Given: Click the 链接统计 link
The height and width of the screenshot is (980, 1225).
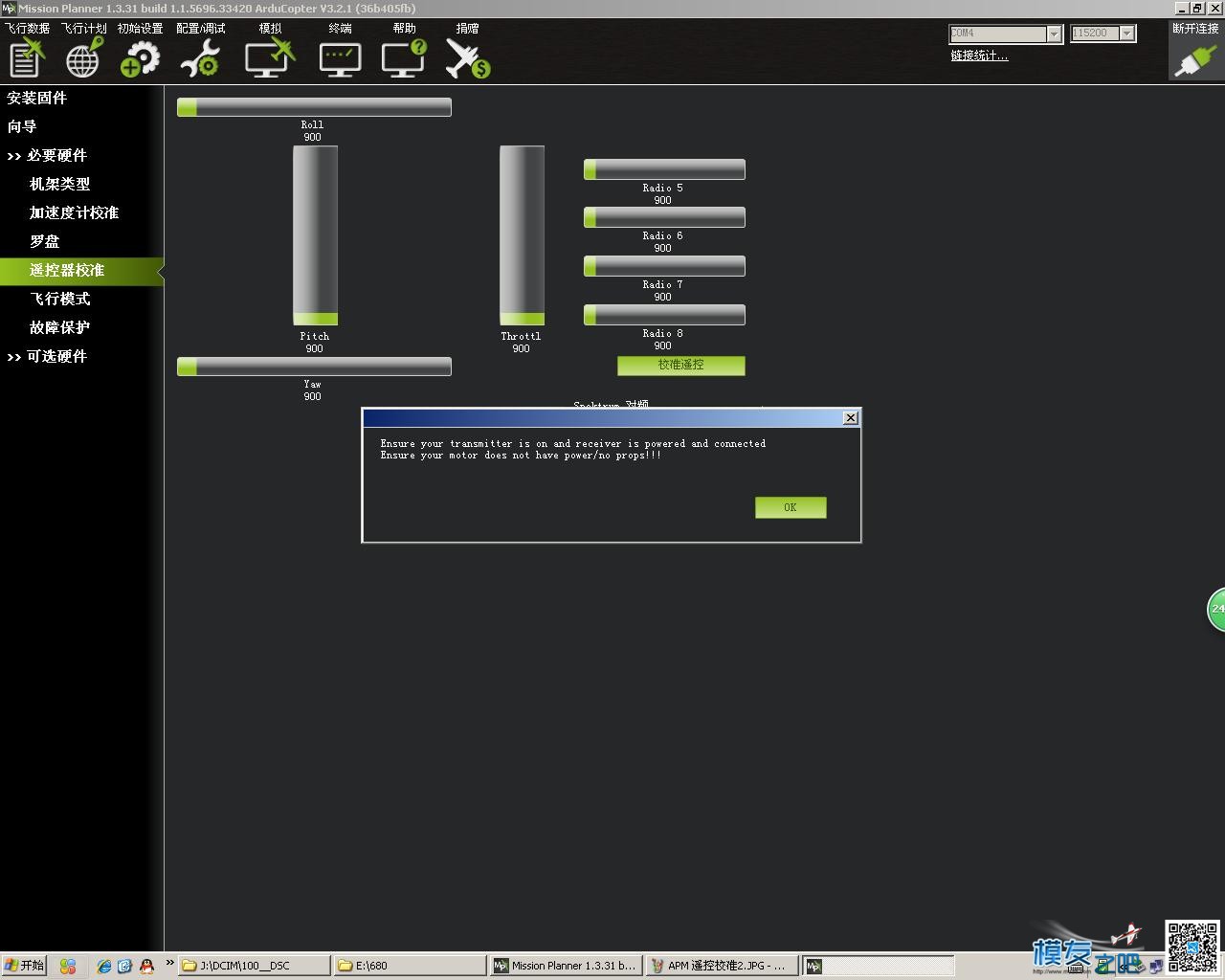Looking at the screenshot, I should click(979, 56).
